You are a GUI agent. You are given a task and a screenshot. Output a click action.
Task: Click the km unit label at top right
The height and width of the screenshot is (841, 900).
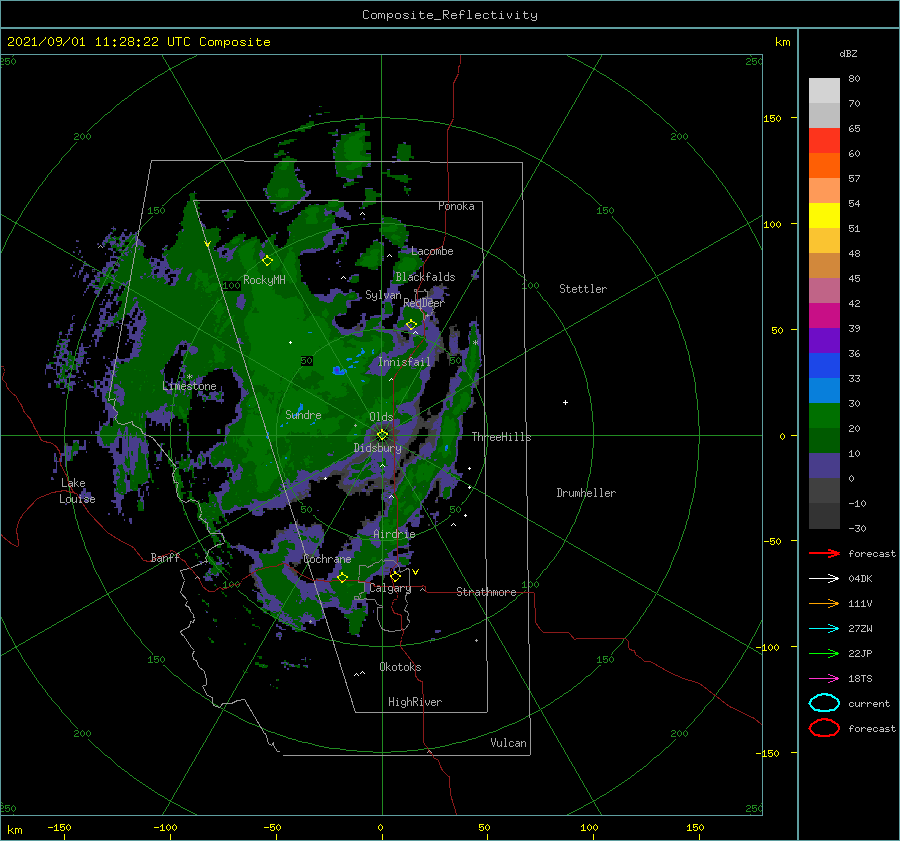tap(782, 42)
